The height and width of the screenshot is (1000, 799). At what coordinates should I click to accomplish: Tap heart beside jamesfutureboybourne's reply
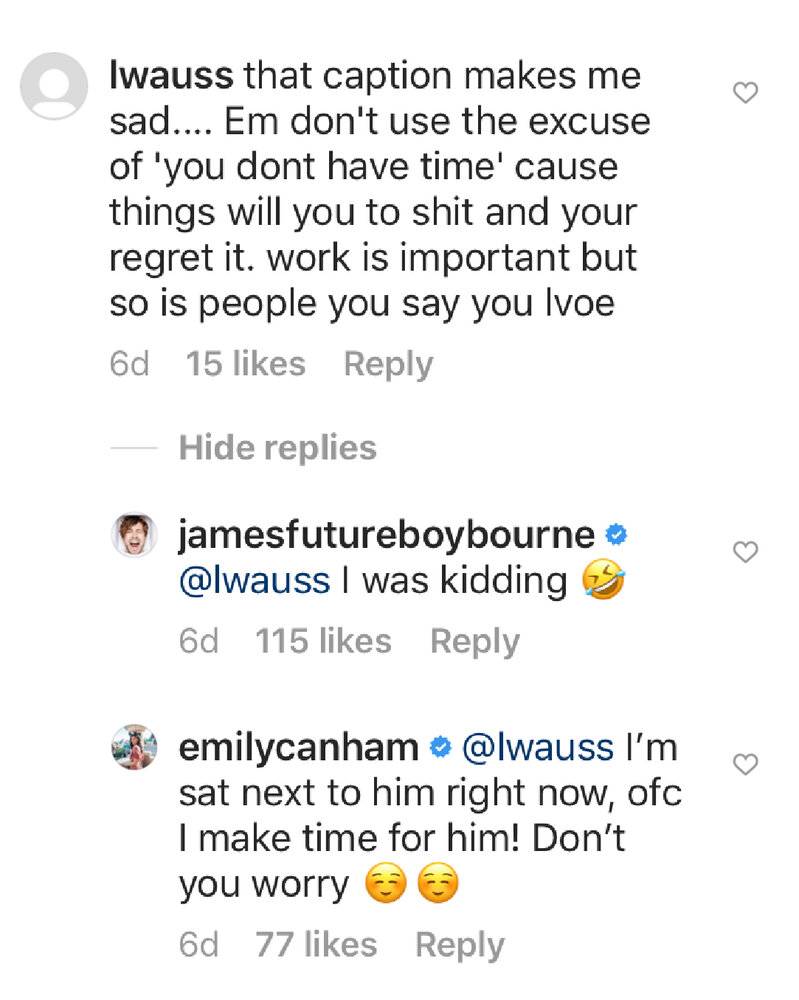pos(745,552)
